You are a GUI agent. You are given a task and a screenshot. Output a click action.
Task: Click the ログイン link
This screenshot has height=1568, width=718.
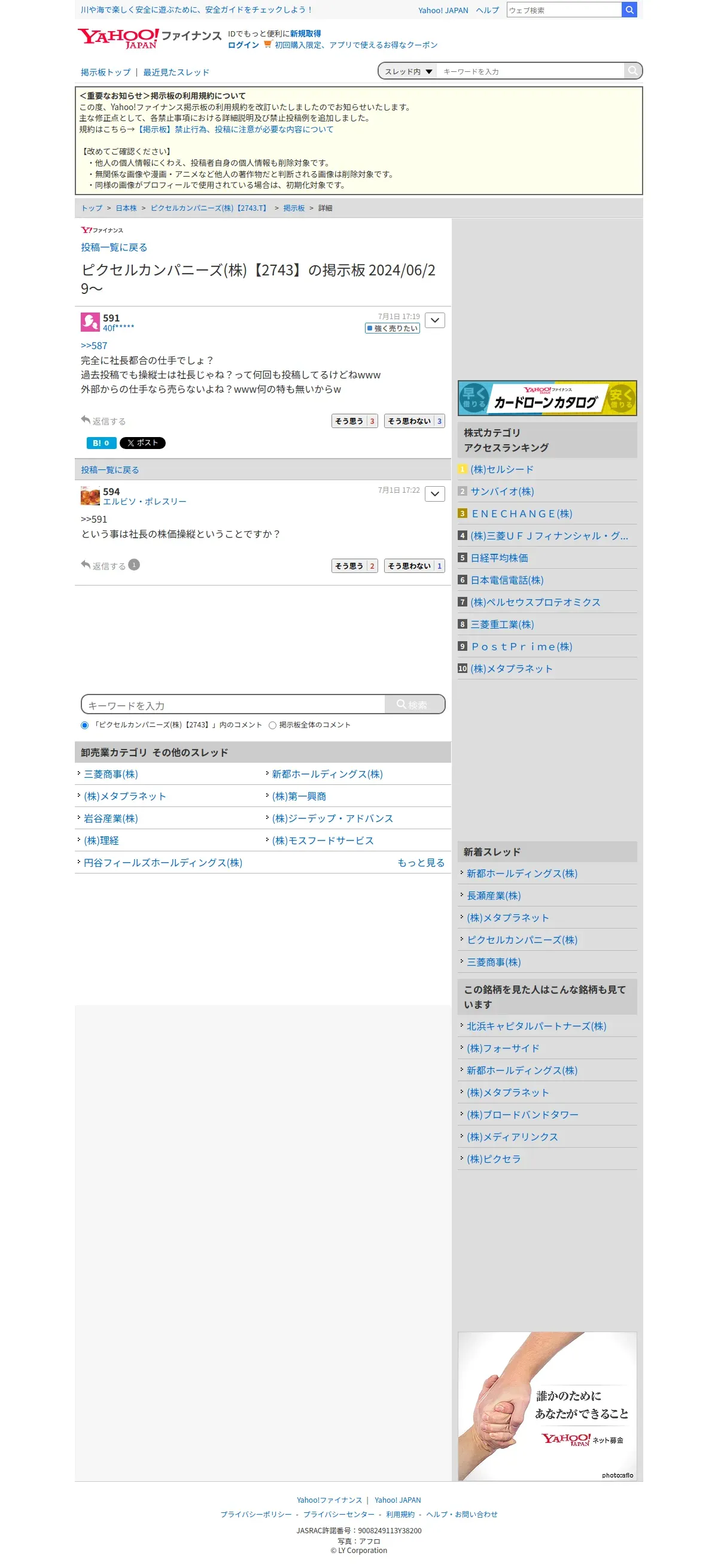point(244,45)
